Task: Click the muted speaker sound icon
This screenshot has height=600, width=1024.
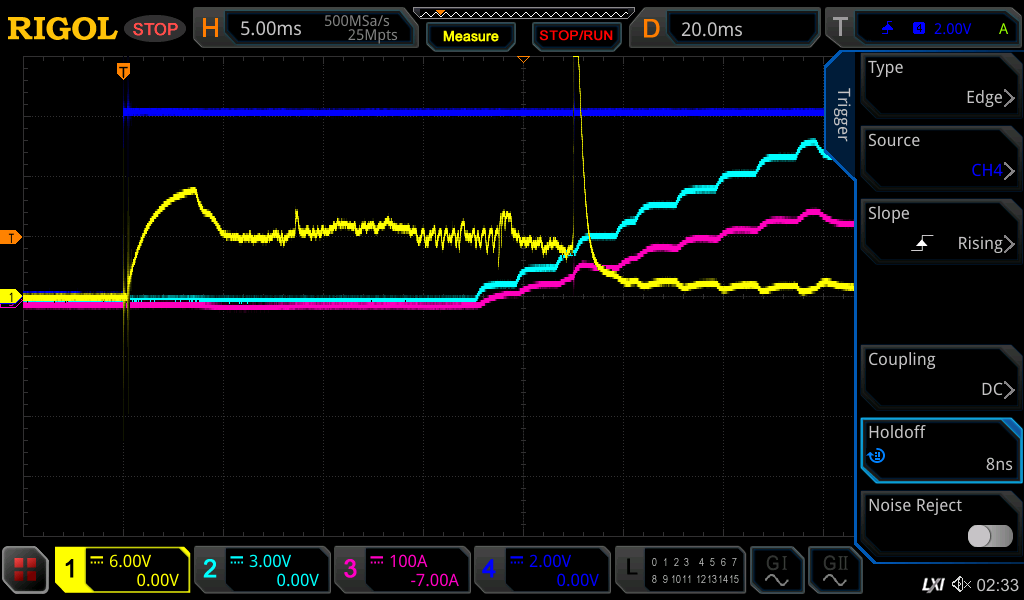Action: coord(961,583)
